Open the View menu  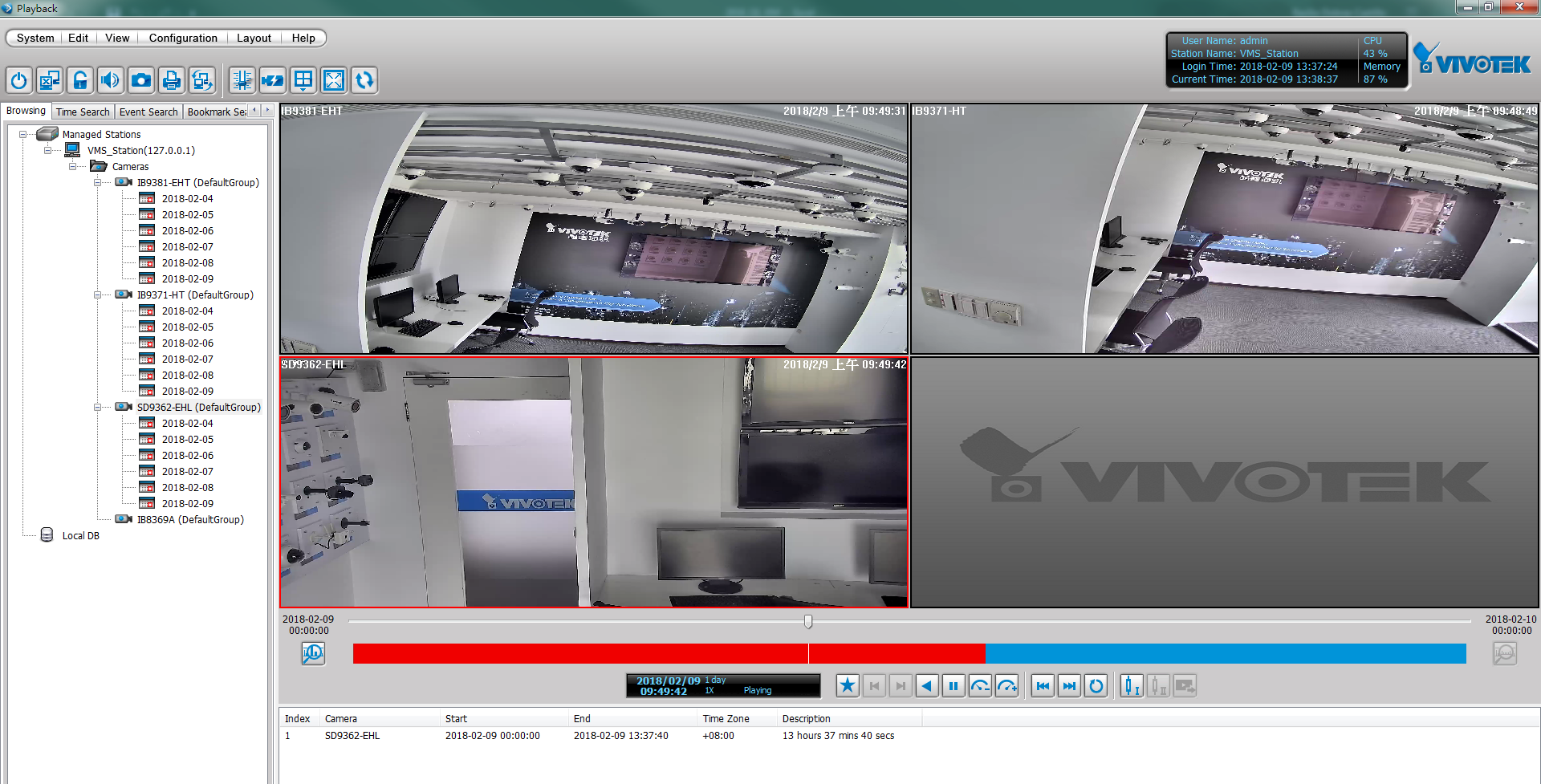(117, 38)
